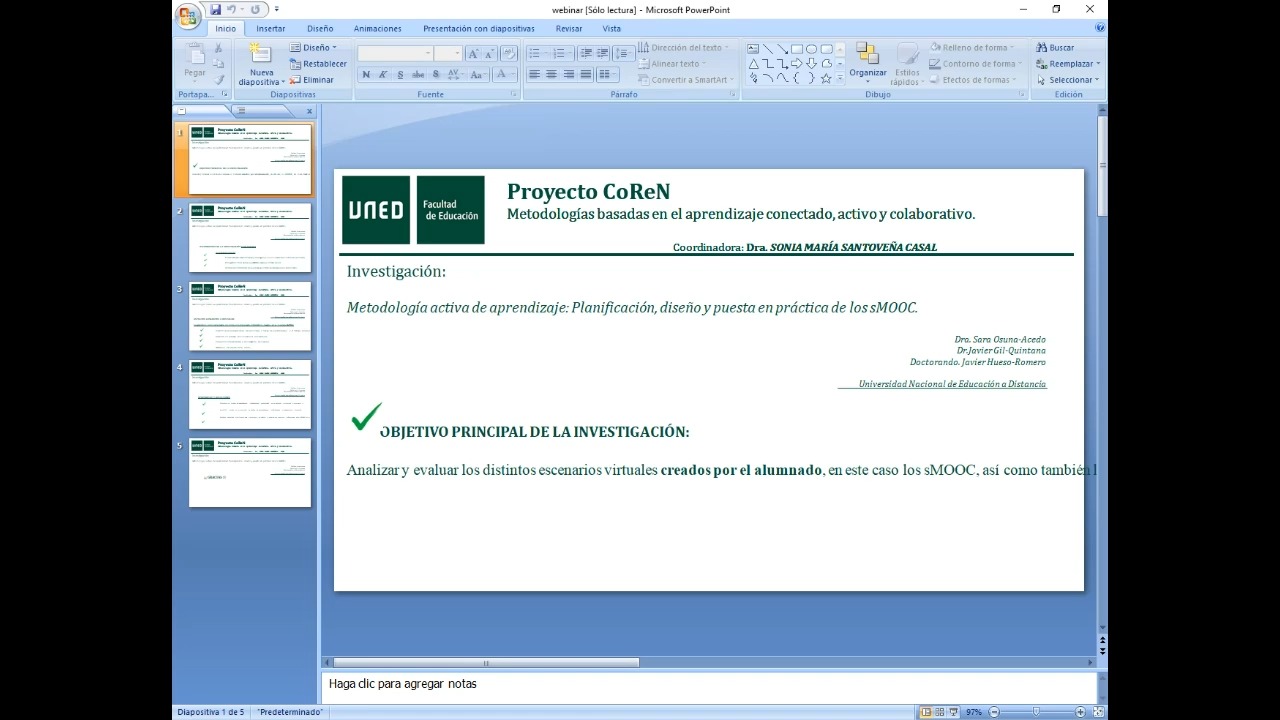Click the PowerPoint Help question mark icon
The width and height of the screenshot is (1280, 720).
(x=1099, y=28)
